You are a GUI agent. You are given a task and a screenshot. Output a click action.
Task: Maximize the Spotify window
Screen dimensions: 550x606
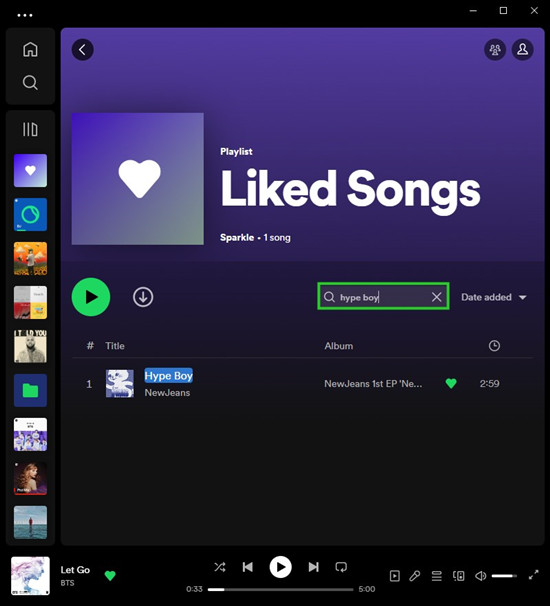coord(503,11)
